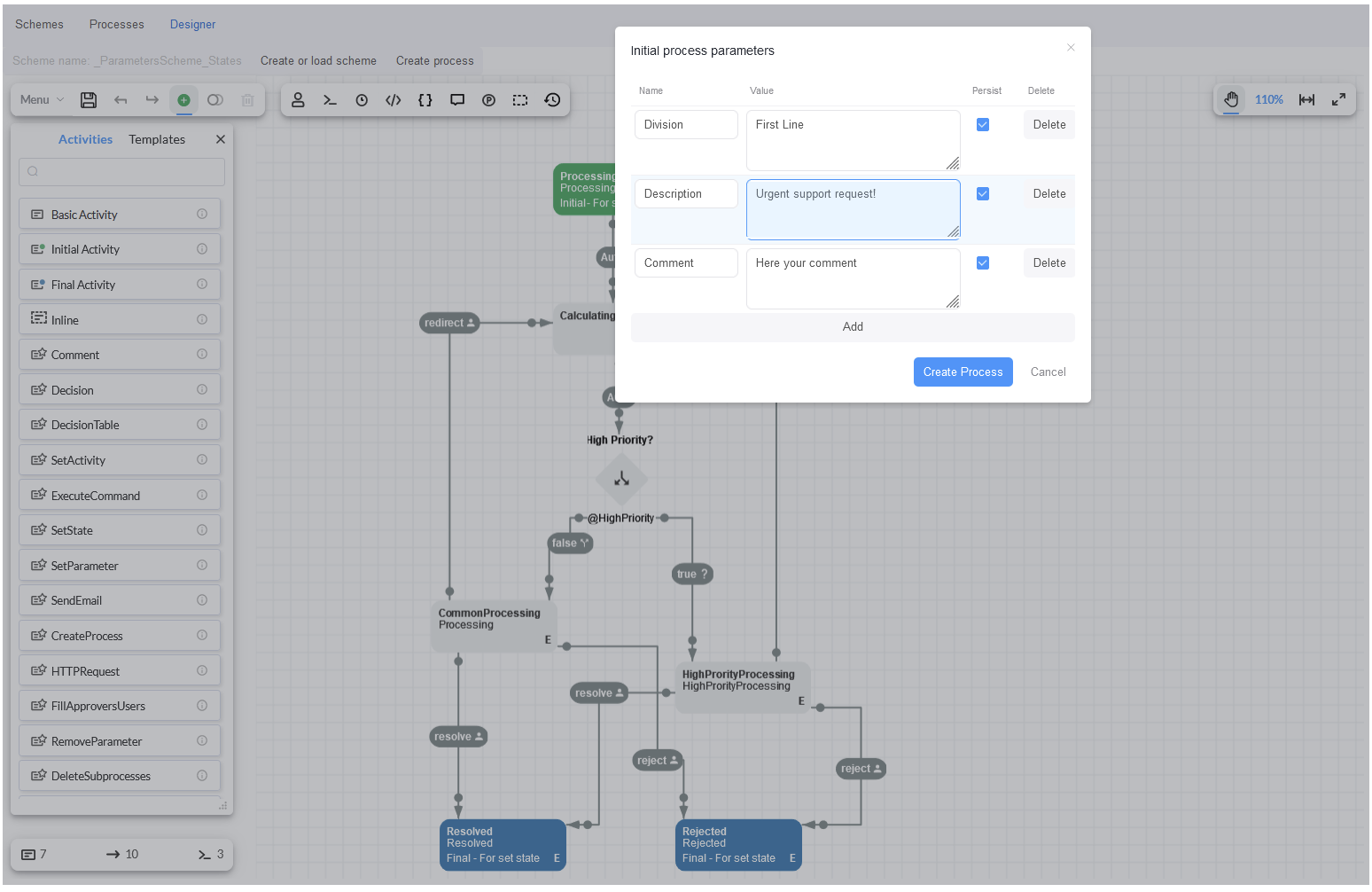Click the Create process link
This screenshot has height=892, width=1372.
click(434, 61)
